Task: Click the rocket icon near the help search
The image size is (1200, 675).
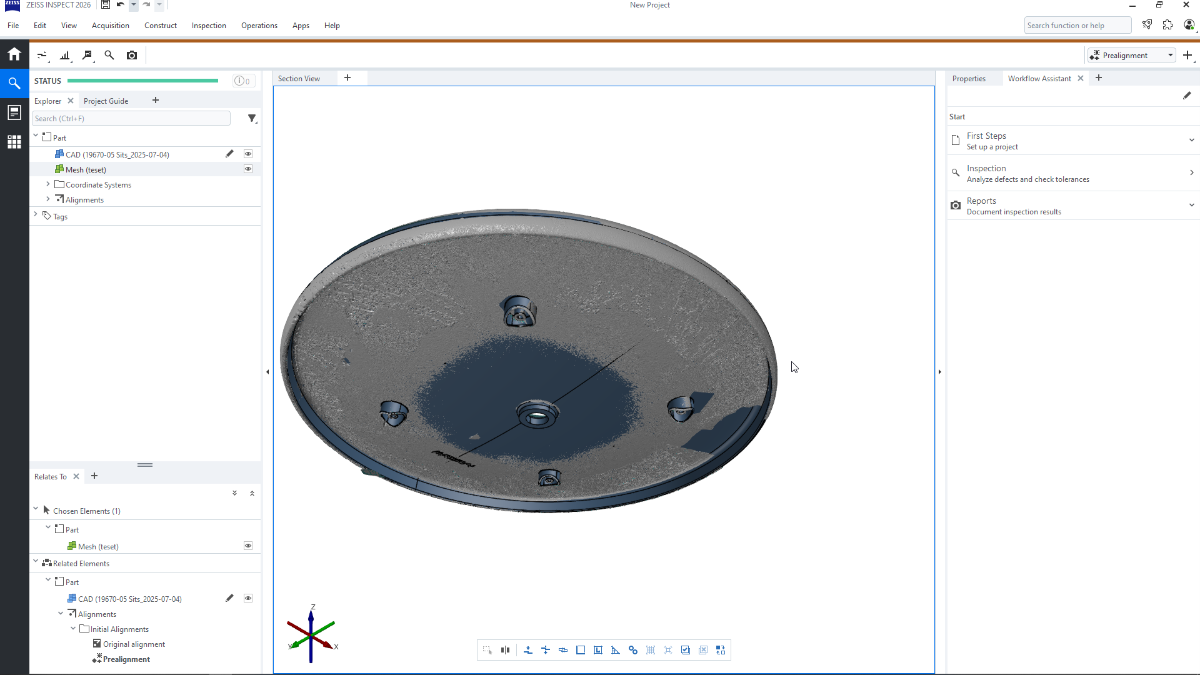Action: pos(1147,25)
